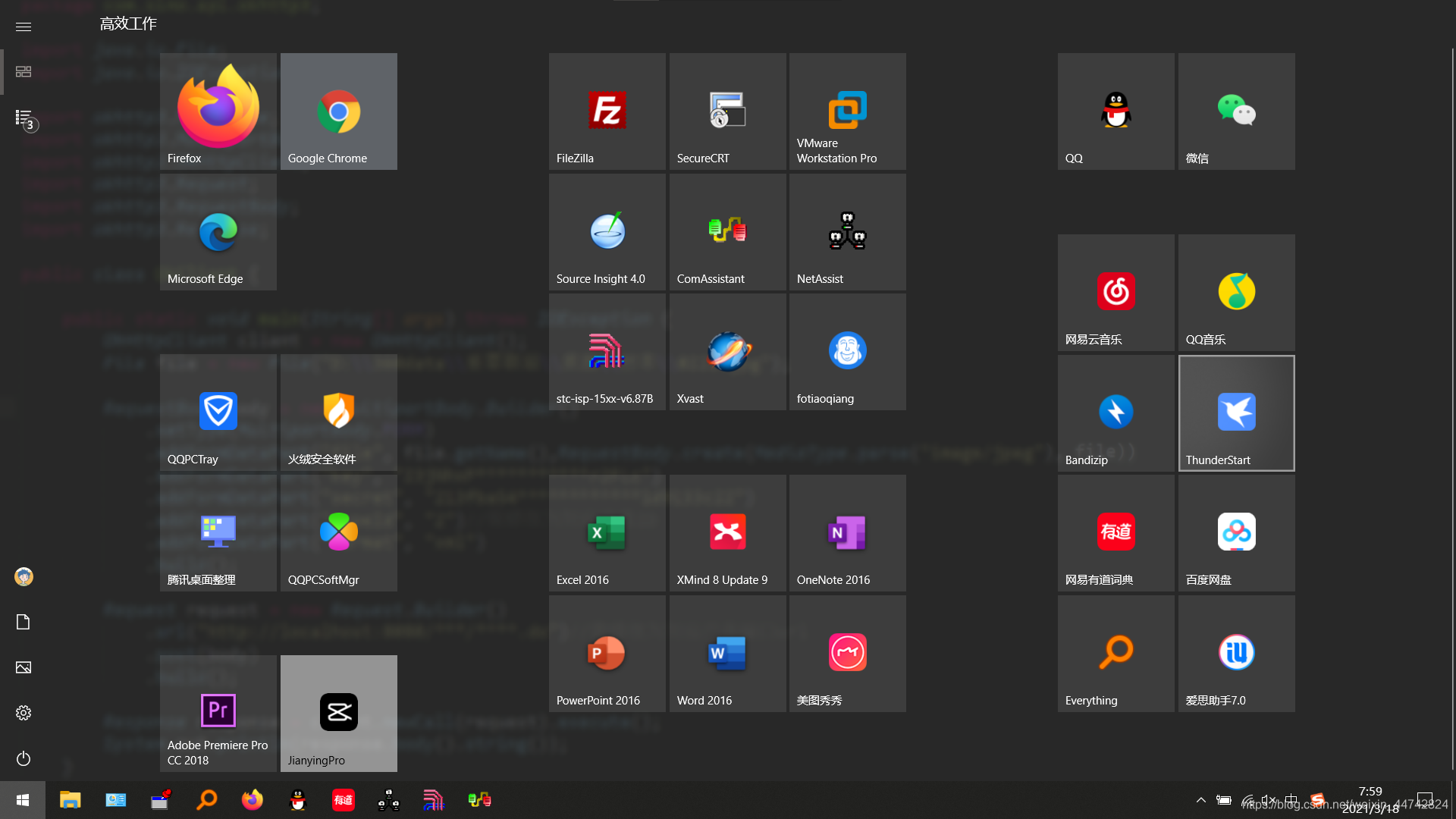Screen dimensions: 1456x819
Task: Click the File Explorer taskbar icon
Action: tap(71, 800)
